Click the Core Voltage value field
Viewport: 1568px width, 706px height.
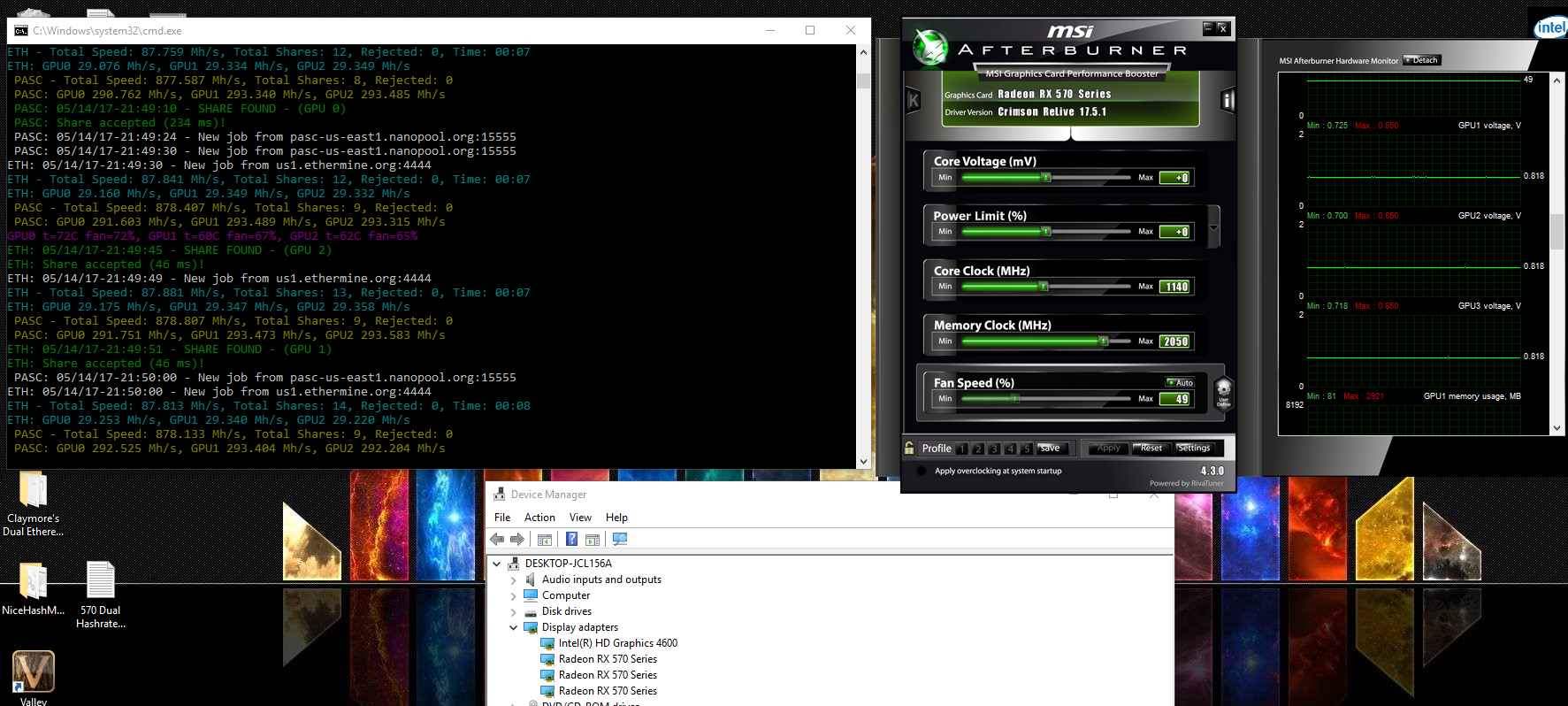pyautogui.click(x=1175, y=178)
